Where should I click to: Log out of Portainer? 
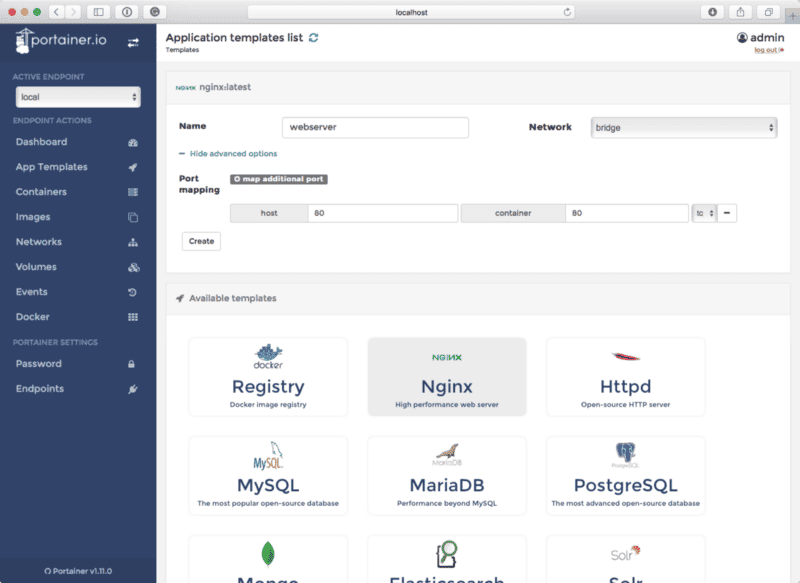click(765, 48)
